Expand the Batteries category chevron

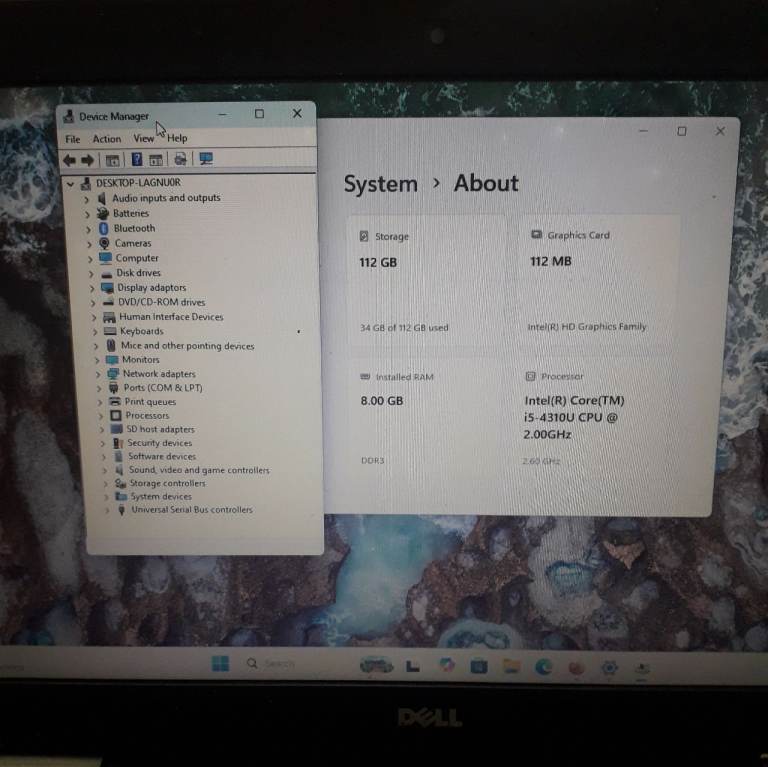[88, 215]
